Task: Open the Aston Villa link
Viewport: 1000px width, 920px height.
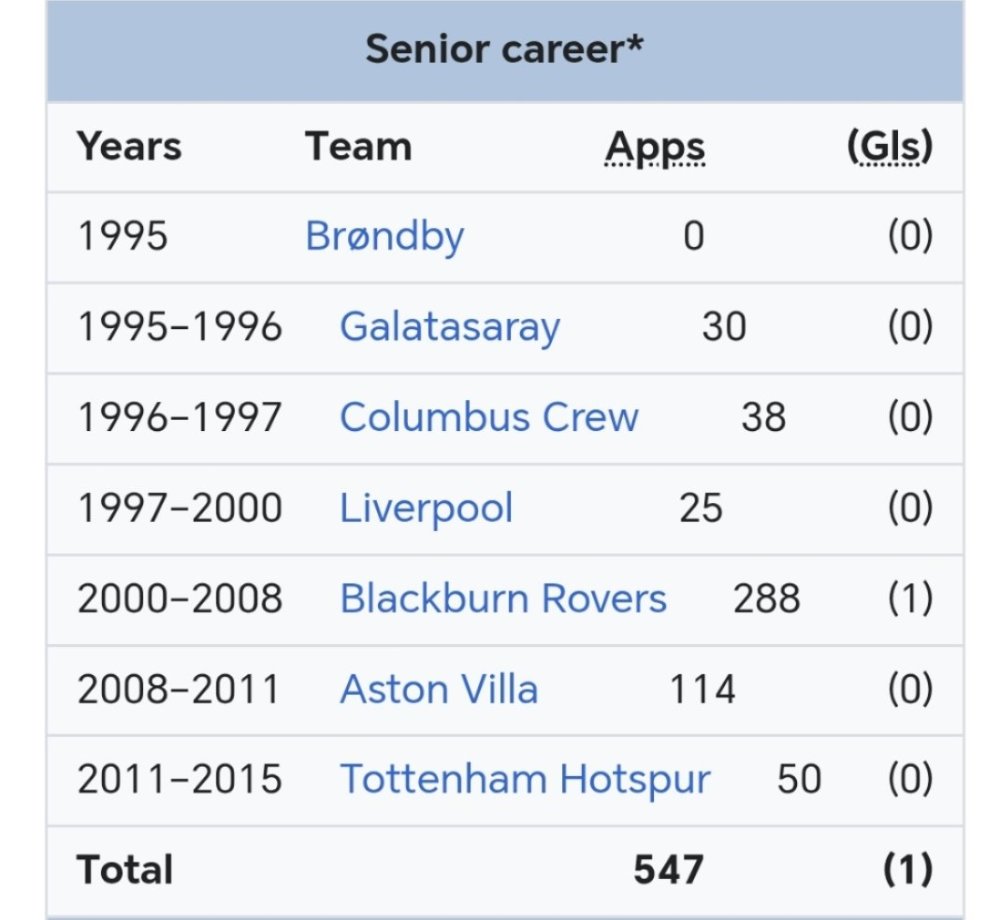Action: click(x=439, y=690)
